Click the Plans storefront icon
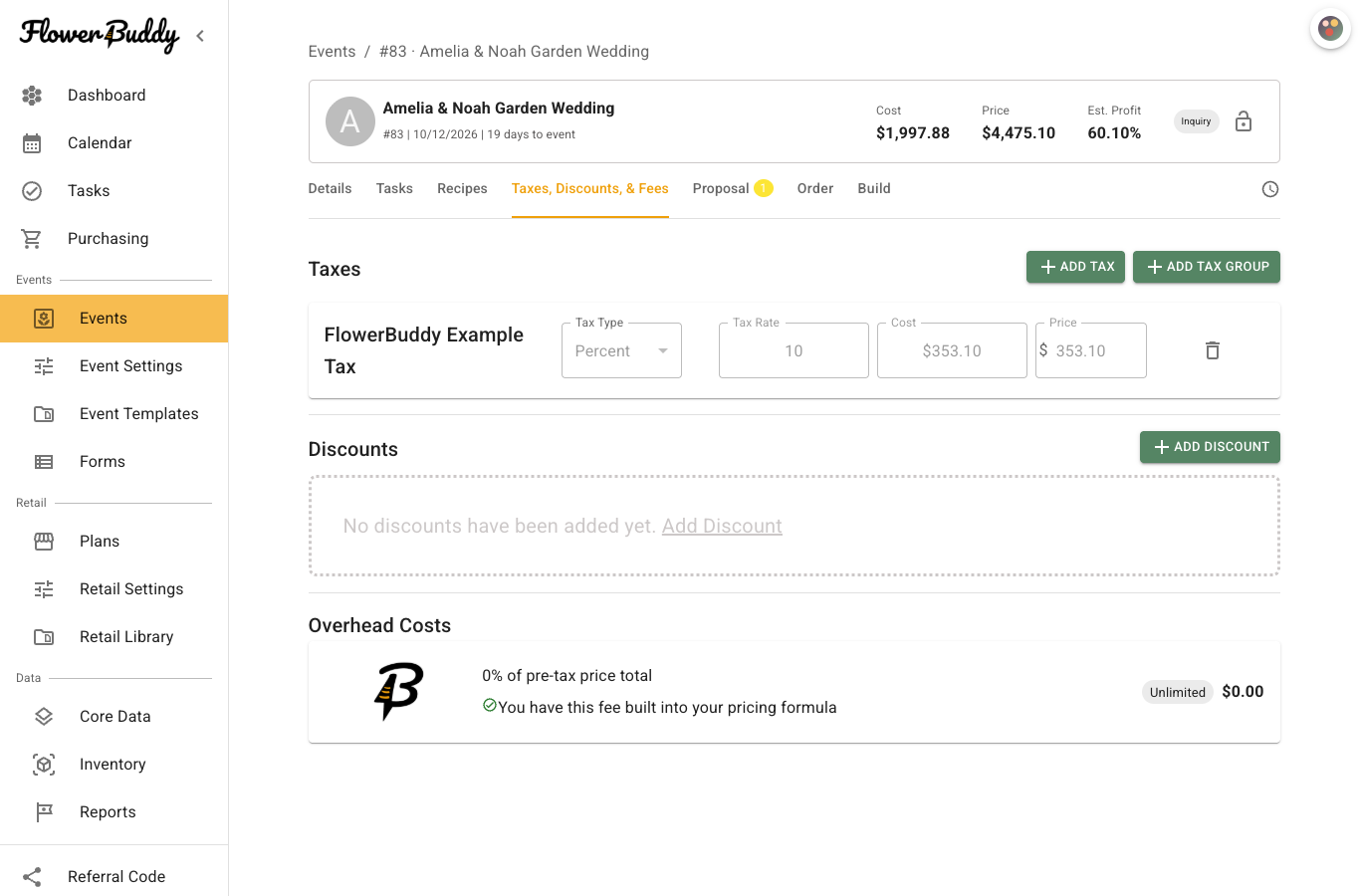Screen dimensions: 1359x896 [x=44, y=542]
